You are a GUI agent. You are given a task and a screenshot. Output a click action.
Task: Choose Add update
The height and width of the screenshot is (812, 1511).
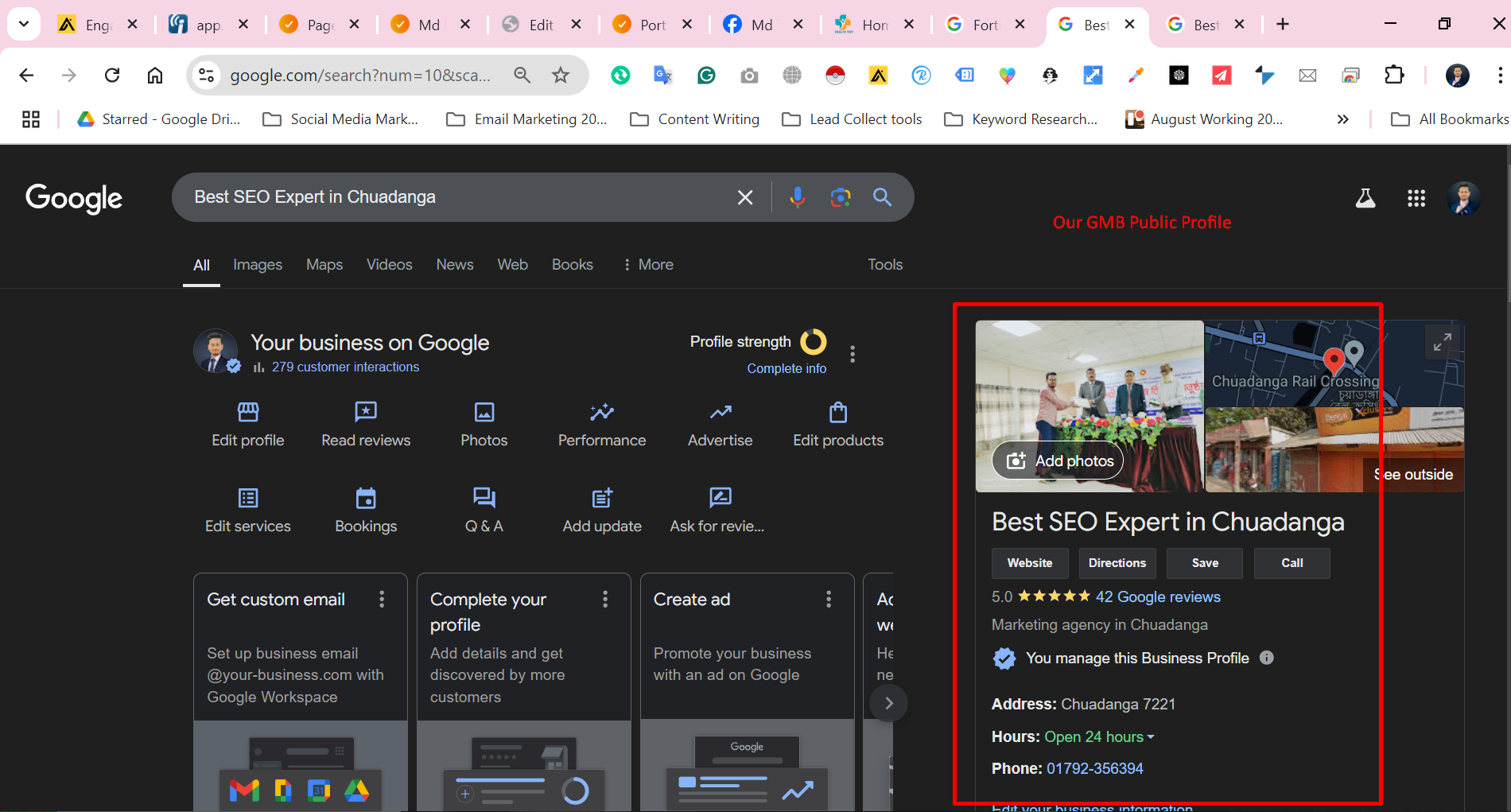coord(602,511)
